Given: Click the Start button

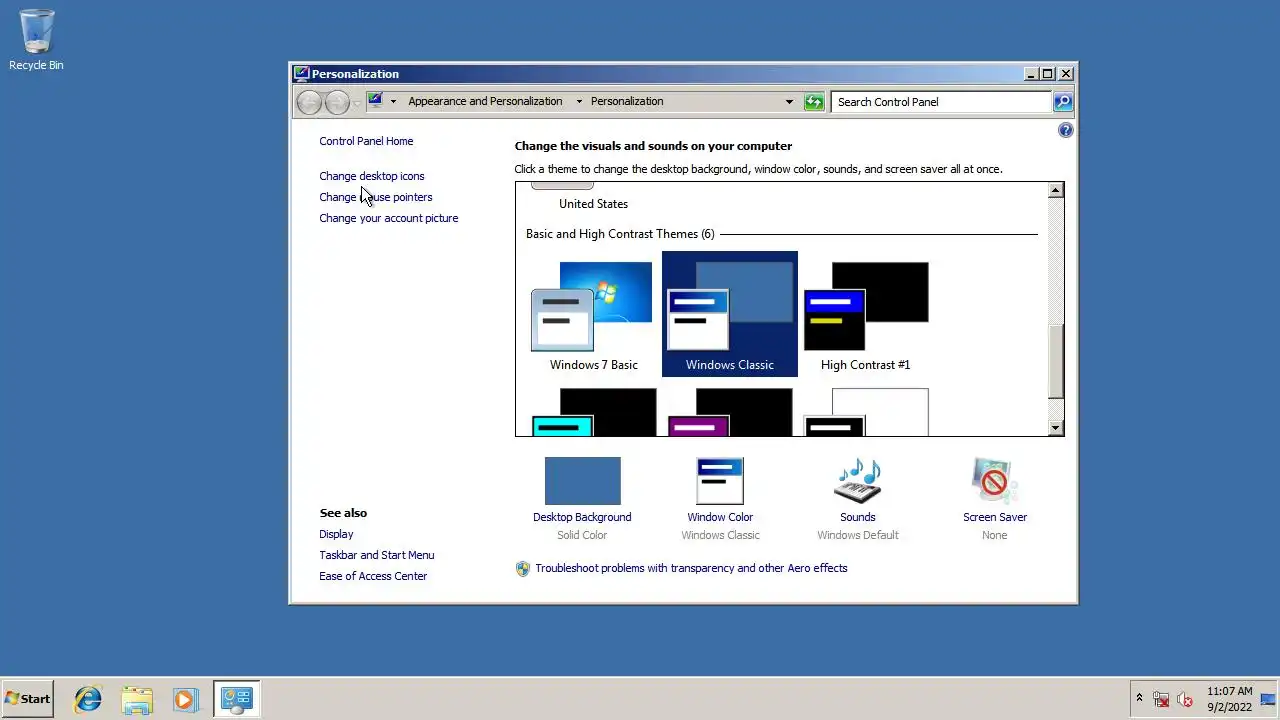Looking at the screenshot, I should [27, 699].
